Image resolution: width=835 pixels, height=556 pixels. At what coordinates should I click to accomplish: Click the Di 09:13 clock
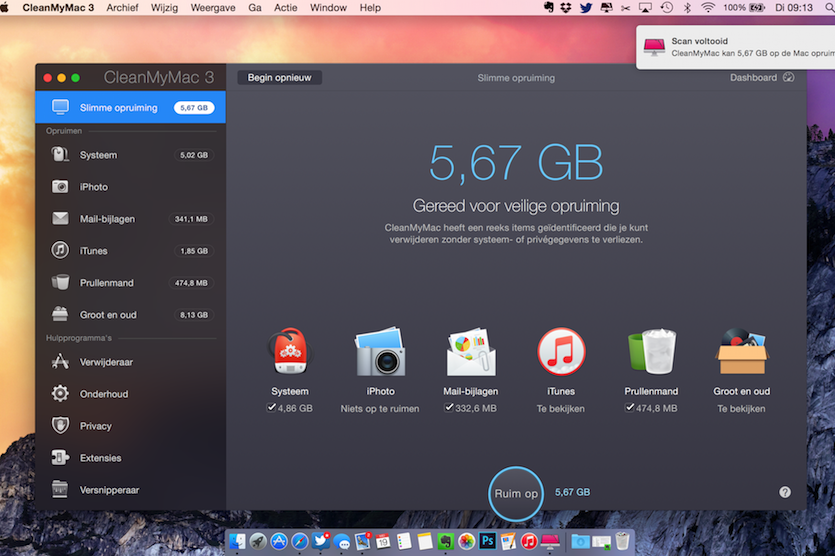(x=794, y=7)
